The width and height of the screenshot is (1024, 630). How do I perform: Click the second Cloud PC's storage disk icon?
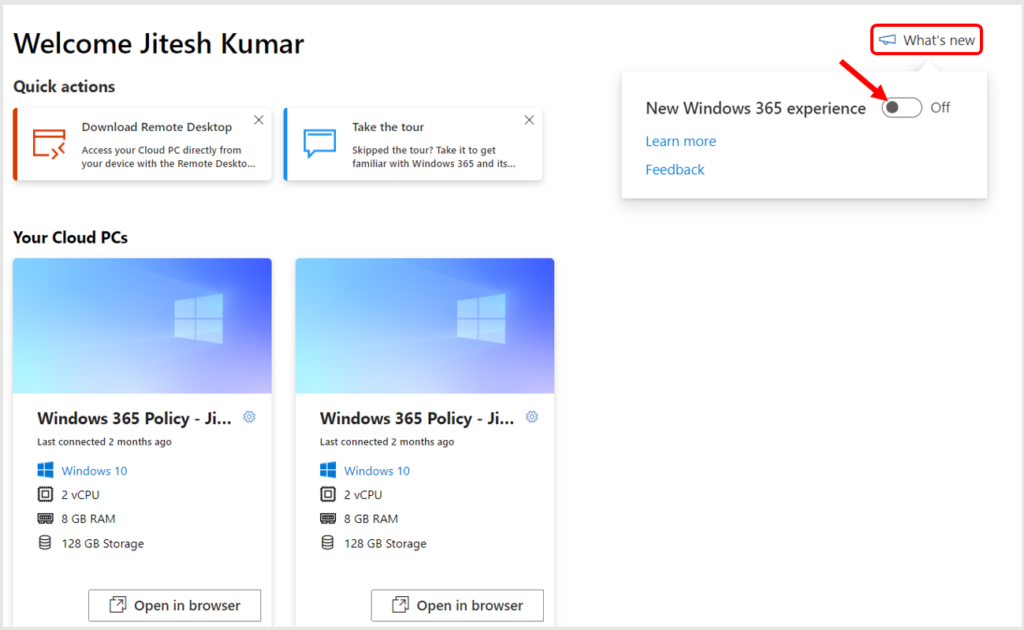[x=327, y=543]
